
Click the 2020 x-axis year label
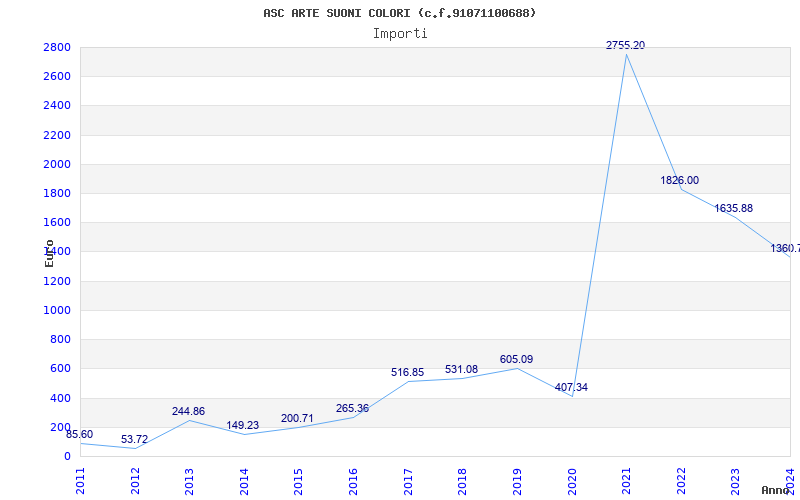point(571,481)
